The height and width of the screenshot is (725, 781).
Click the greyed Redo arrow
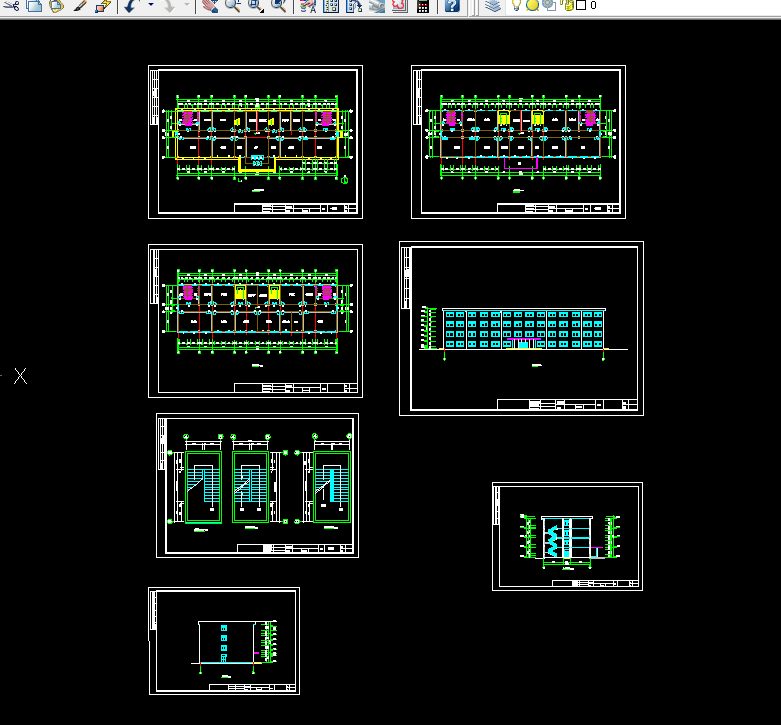[x=169, y=6]
